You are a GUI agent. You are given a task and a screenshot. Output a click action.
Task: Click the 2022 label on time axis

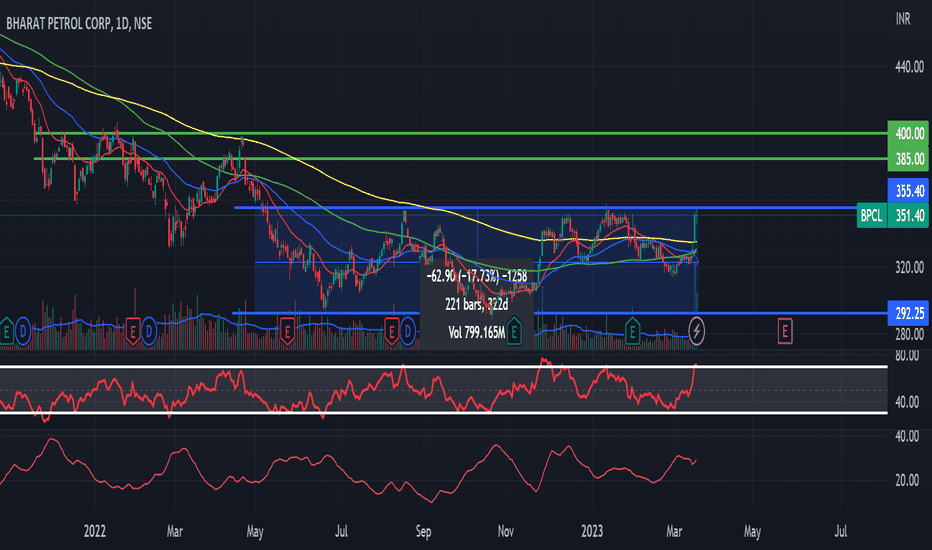(95, 531)
